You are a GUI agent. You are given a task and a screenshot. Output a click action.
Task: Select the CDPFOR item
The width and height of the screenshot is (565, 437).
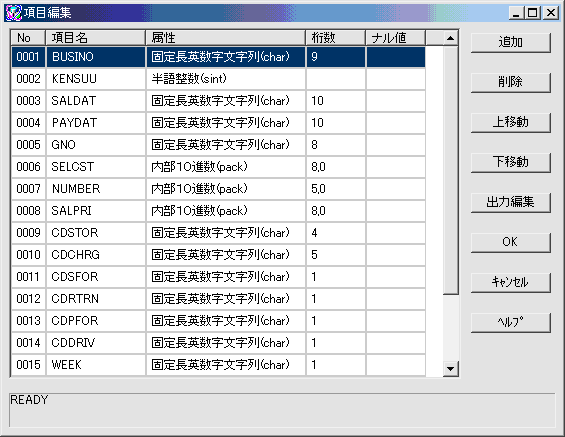96,321
